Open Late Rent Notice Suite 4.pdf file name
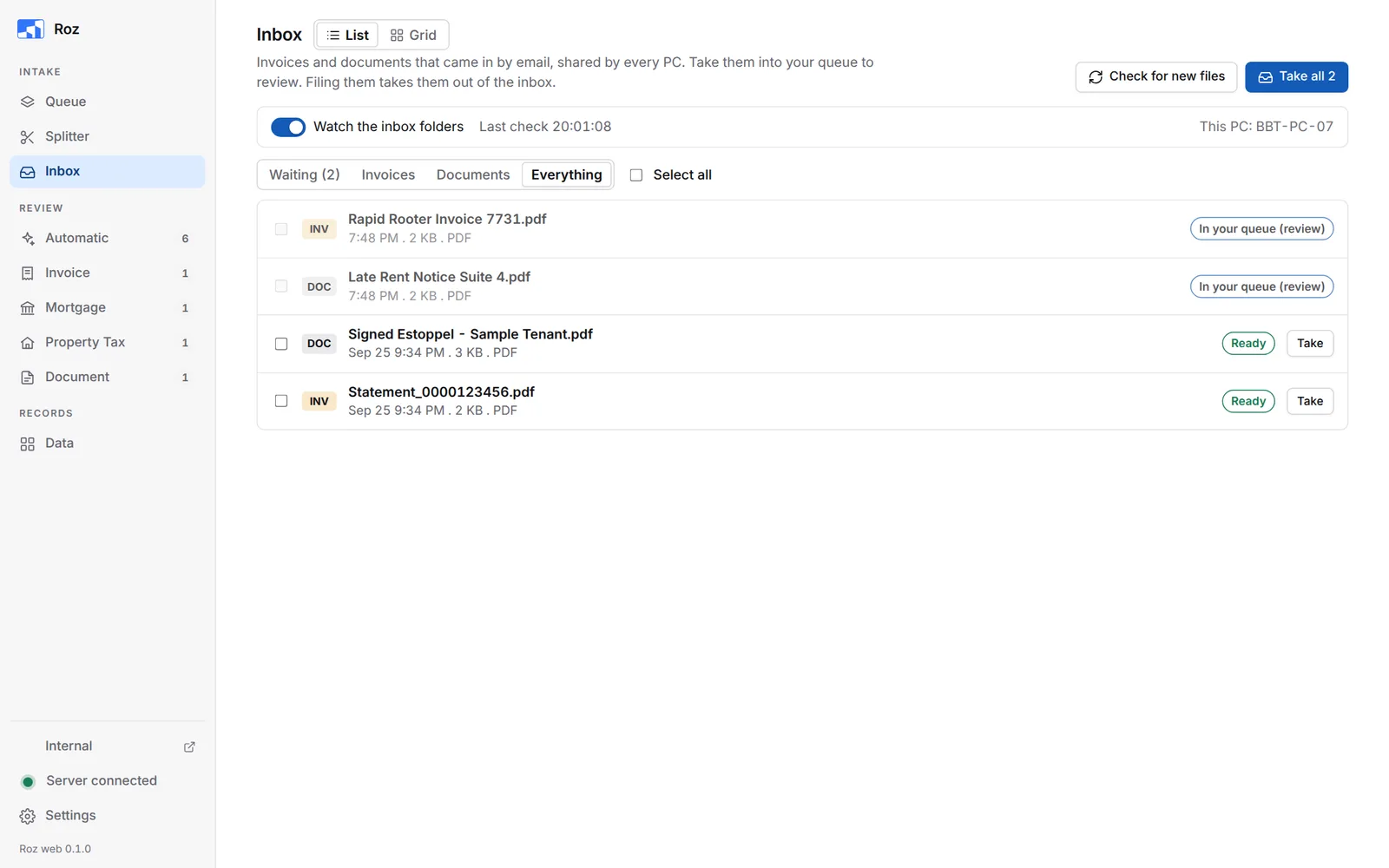Screen dimensions: 1389x868 (439, 277)
